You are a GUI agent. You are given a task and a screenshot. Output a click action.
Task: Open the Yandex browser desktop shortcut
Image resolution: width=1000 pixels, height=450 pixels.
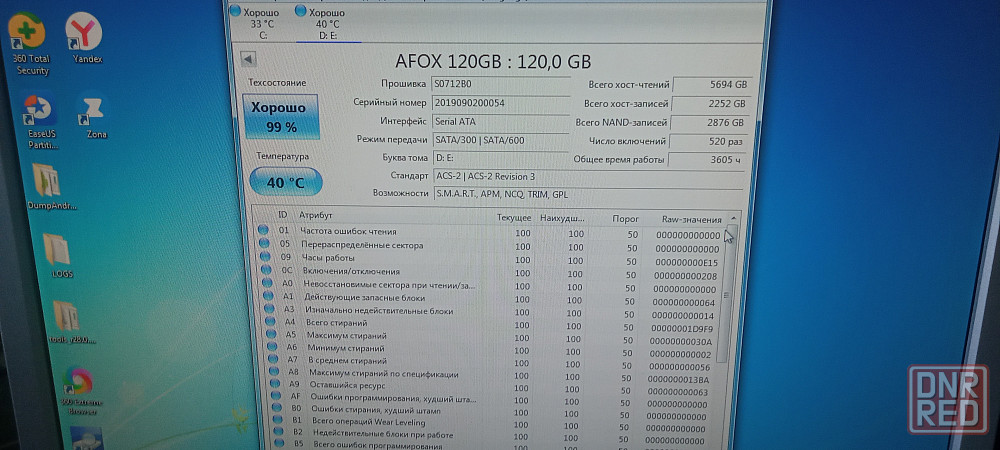85,38
